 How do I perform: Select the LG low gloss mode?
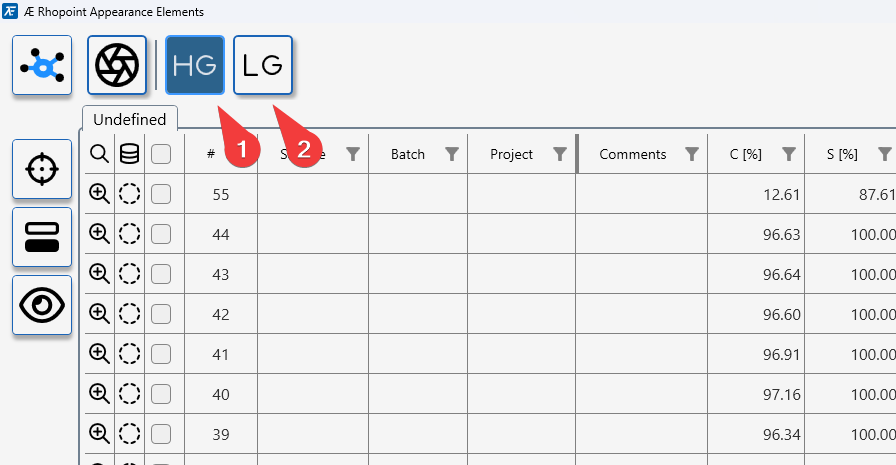(x=262, y=66)
